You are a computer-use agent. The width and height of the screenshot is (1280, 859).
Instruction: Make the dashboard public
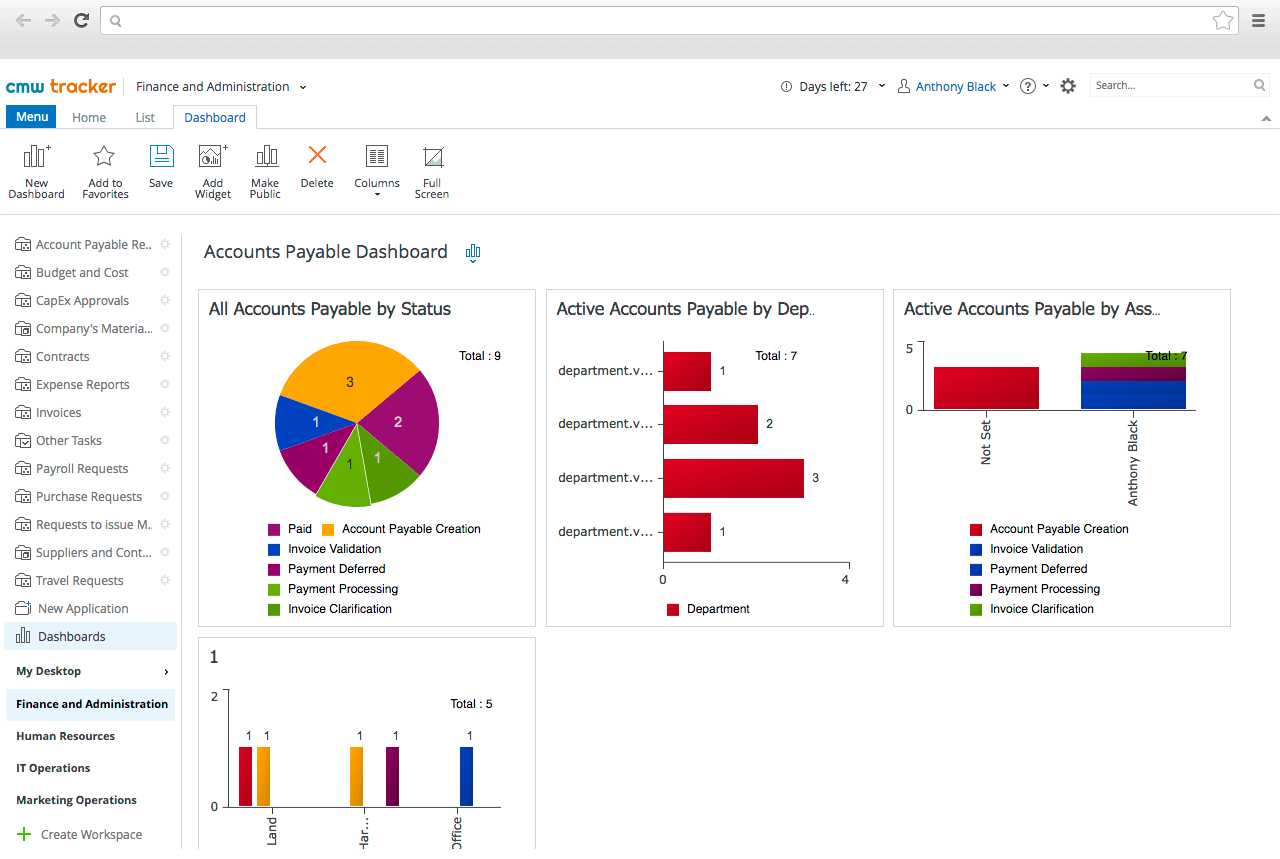pos(265,170)
